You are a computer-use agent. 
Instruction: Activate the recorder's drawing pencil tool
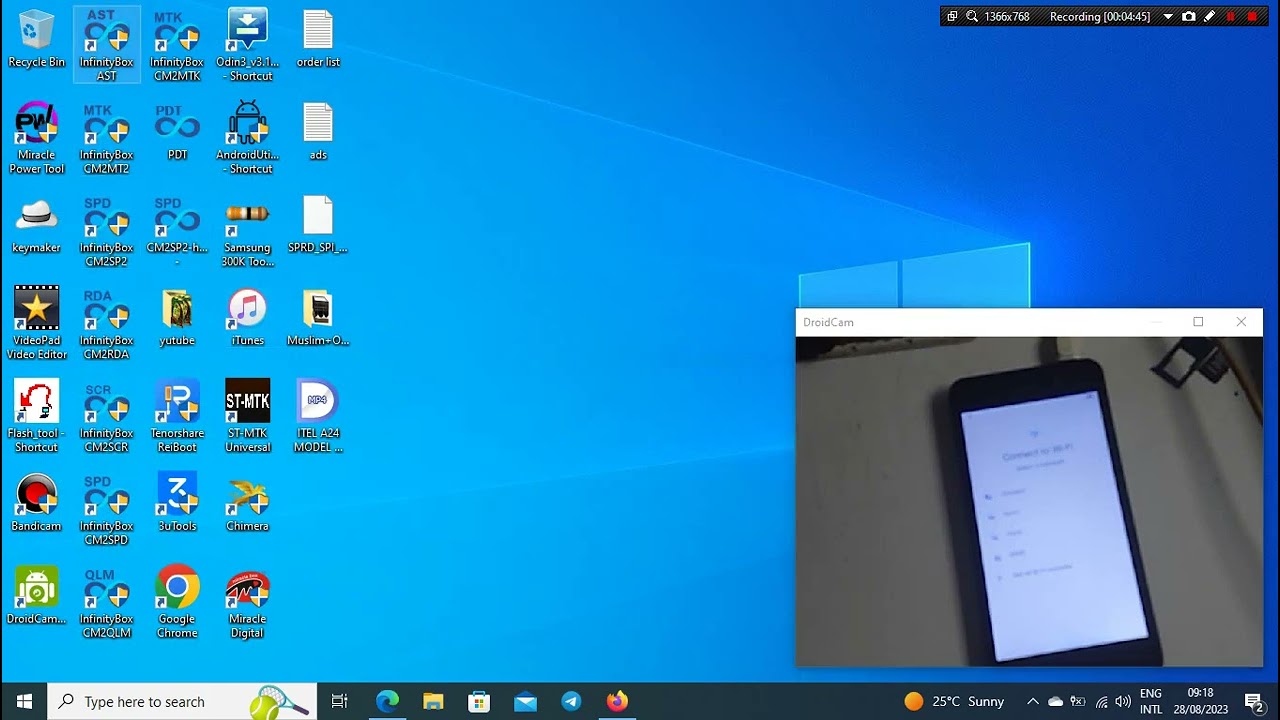pos(1210,16)
